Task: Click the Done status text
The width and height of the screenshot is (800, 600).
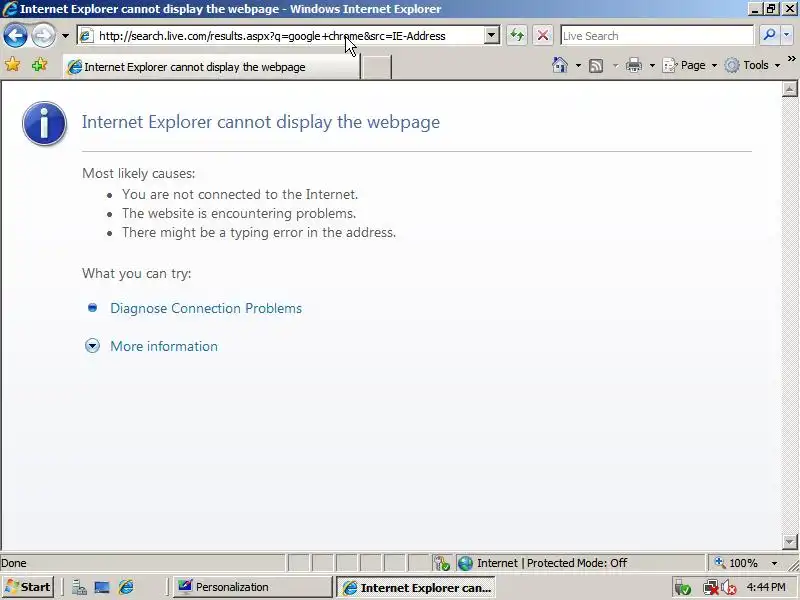Action: click(14, 563)
